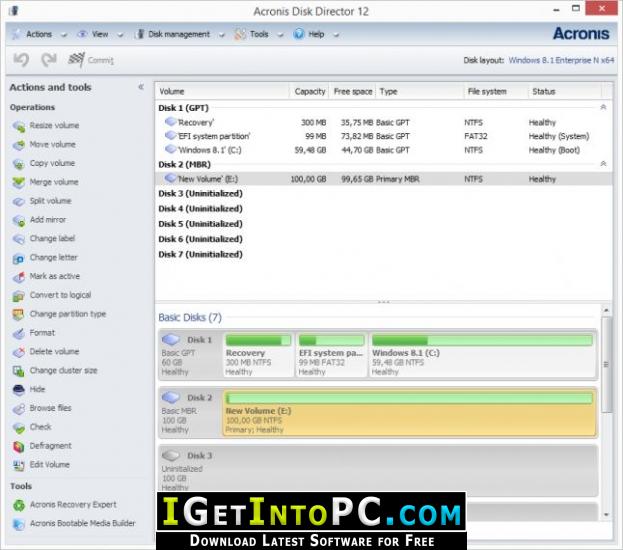Click the Merge volume icon
This screenshot has width=623, height=550.
(19, 182)
